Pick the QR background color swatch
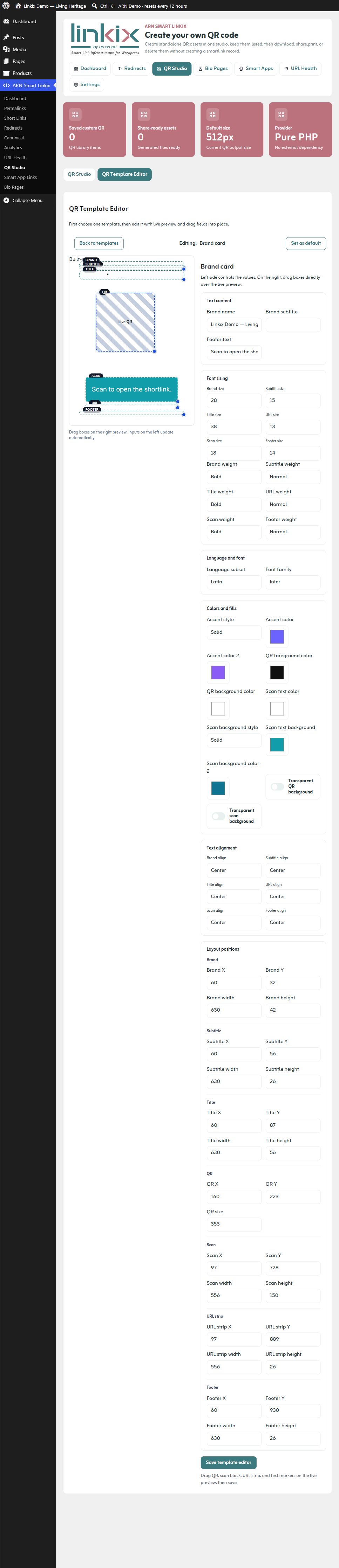339x1568 pixels. [218, 708]
